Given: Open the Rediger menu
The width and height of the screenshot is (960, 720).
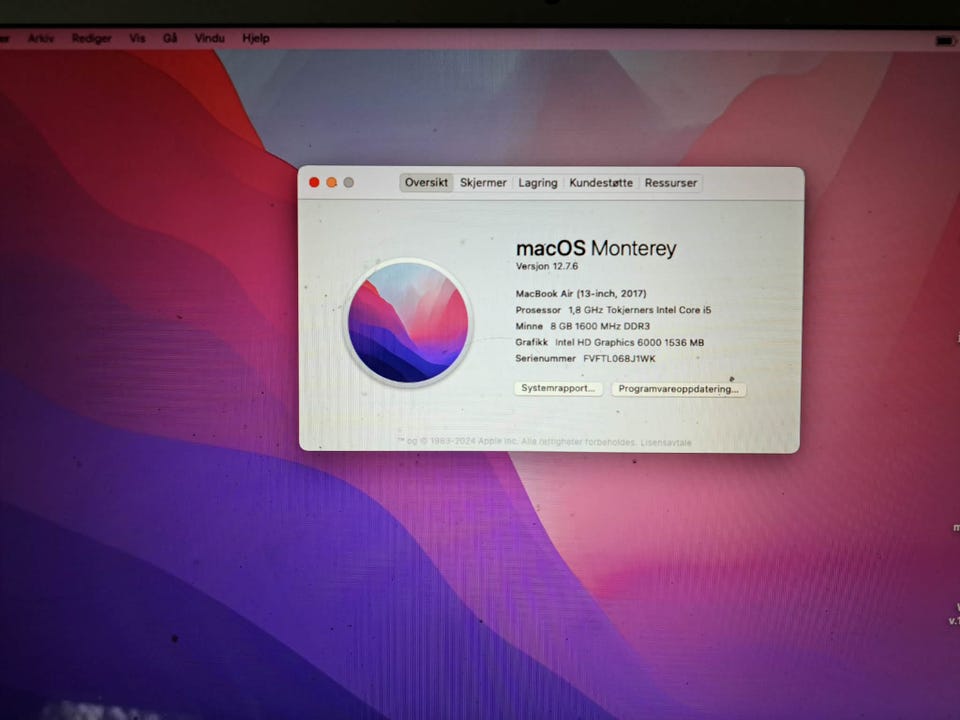Looking at the screenshot, I should 91,38.
